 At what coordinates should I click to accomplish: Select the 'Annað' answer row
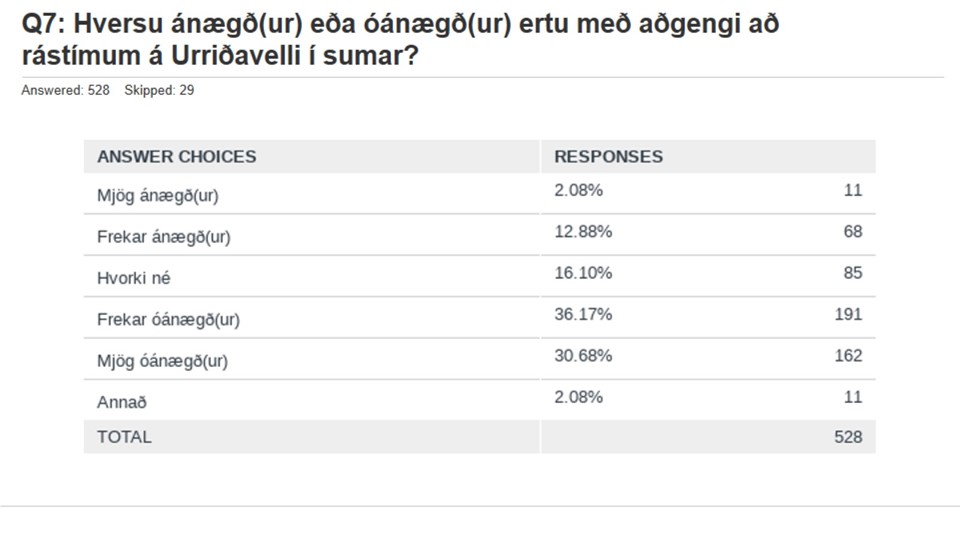point(479,400)
